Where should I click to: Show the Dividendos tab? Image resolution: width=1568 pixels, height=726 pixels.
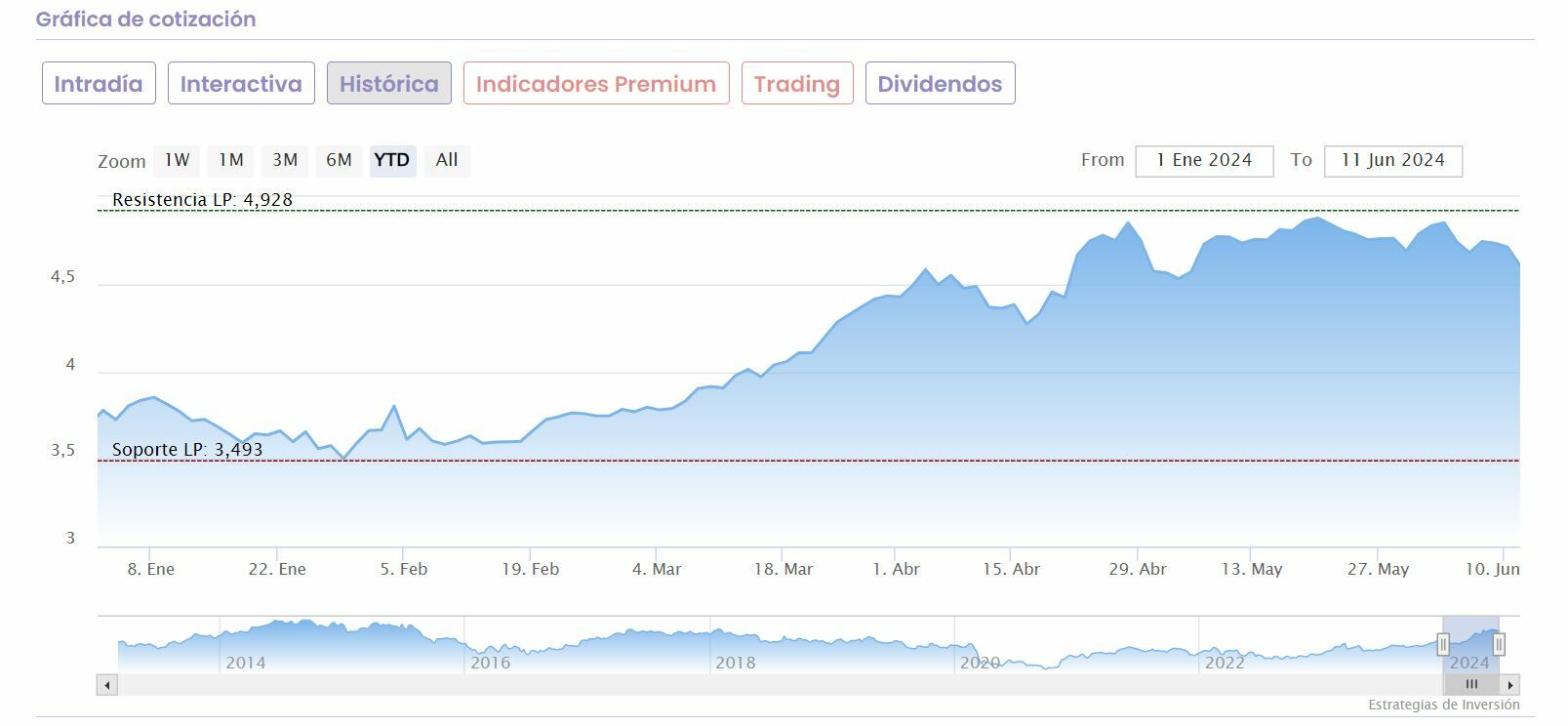click(940, 84)
